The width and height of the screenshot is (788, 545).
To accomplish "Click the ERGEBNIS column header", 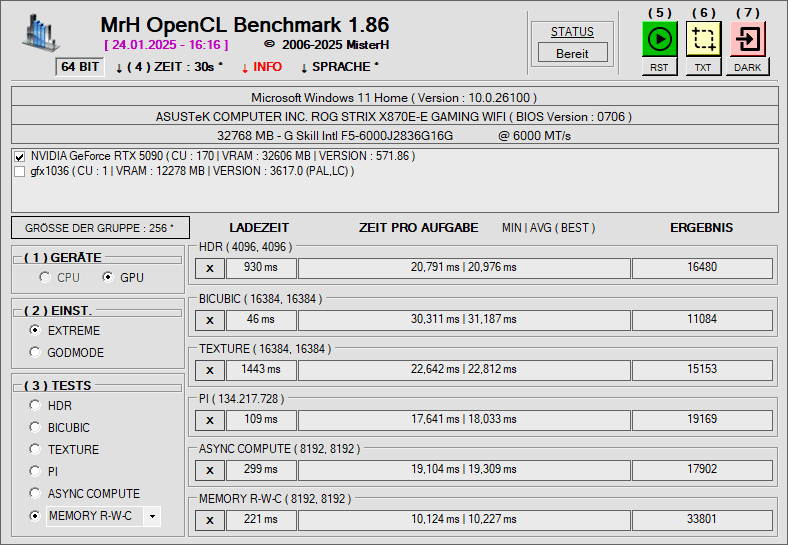I will tap(702, 228).
